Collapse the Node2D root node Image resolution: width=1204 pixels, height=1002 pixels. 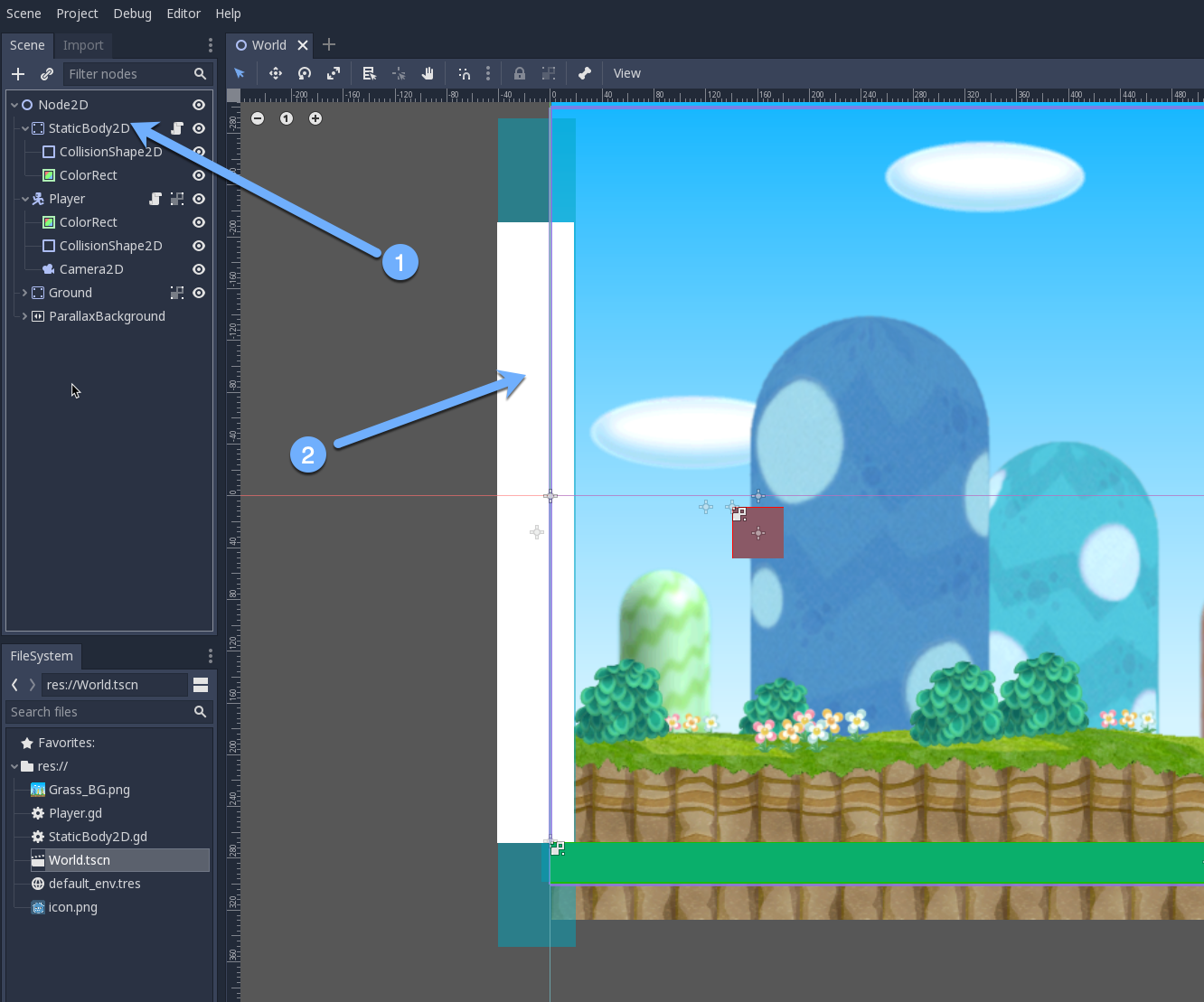(14, 105)
